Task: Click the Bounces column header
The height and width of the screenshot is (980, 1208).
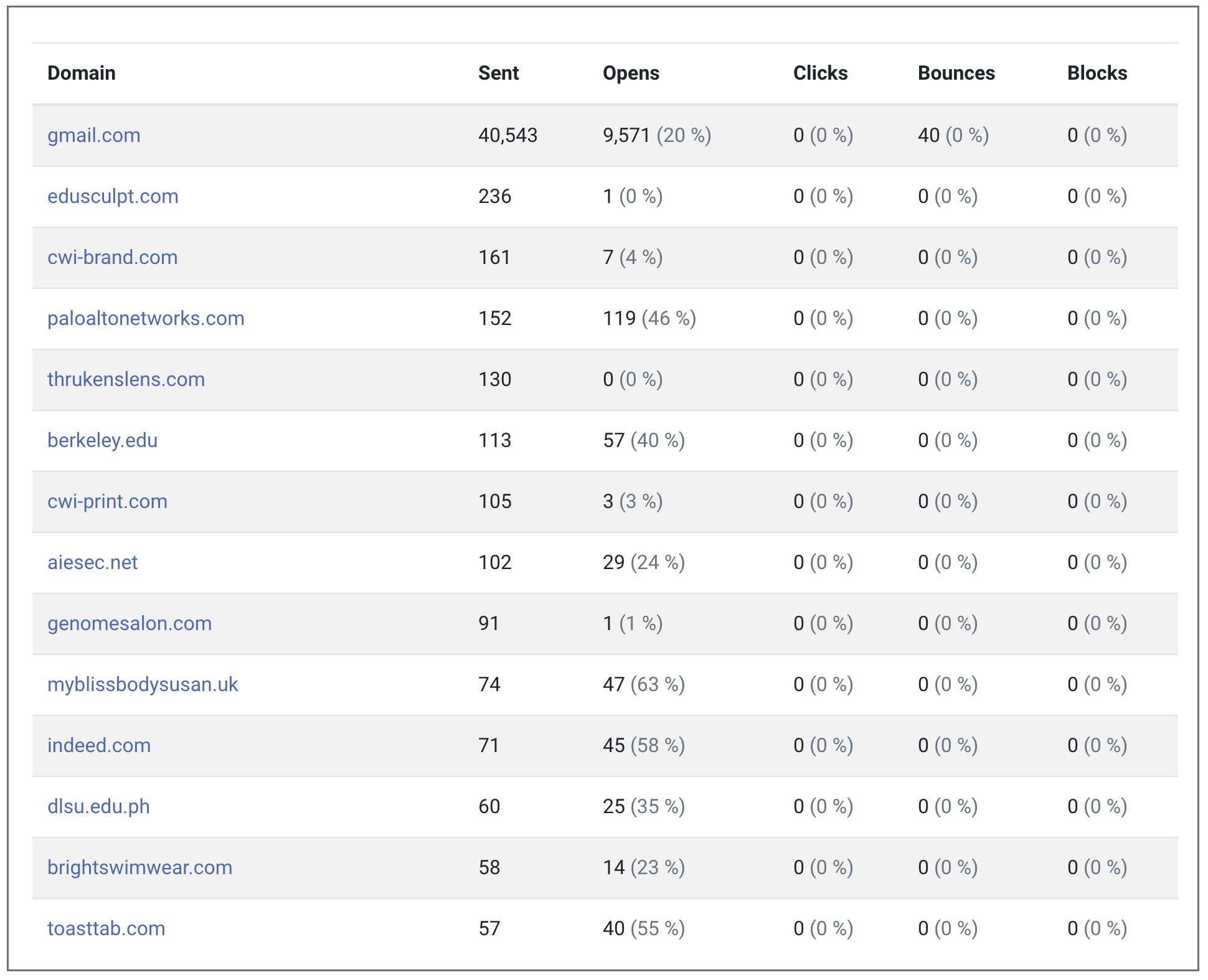Action: 956,73
